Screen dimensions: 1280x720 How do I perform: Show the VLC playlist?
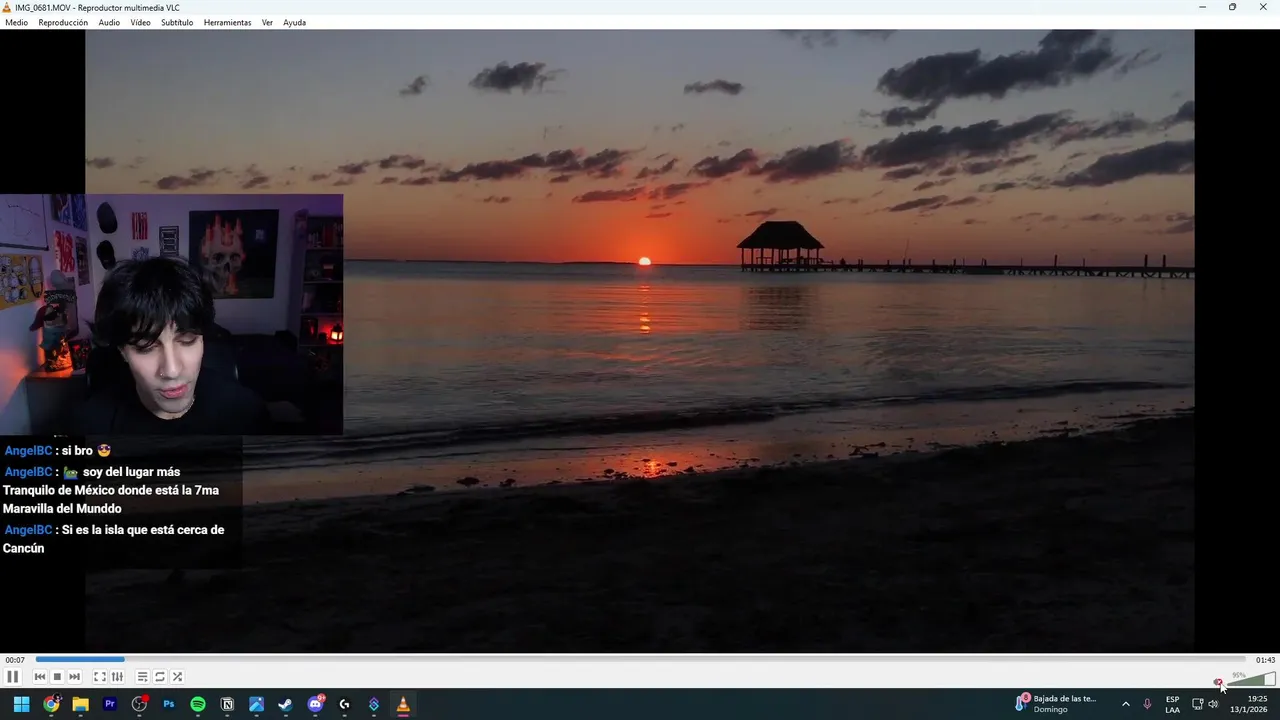coord(142,677)
